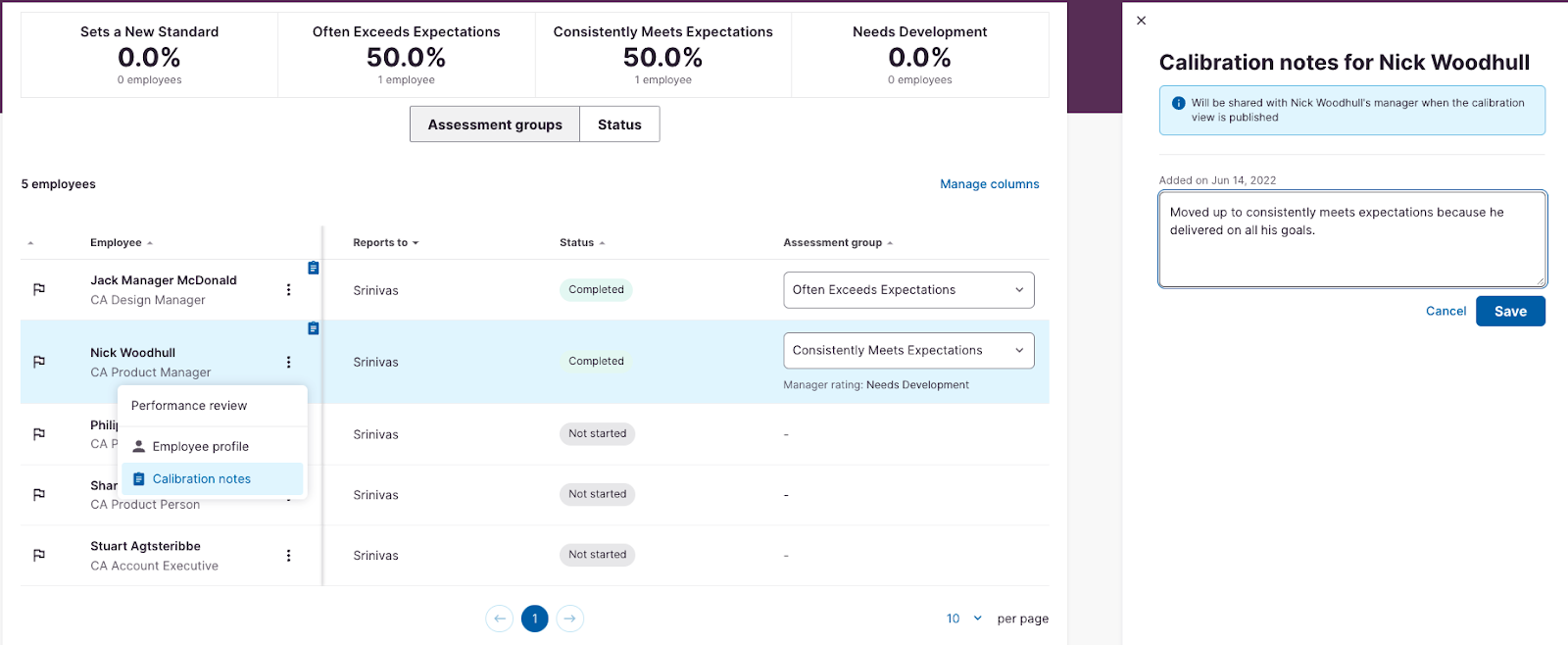This screenshot has width=1568, height=645.
Task: Open the Reports to column filter
Action: [x=386, y=243]
